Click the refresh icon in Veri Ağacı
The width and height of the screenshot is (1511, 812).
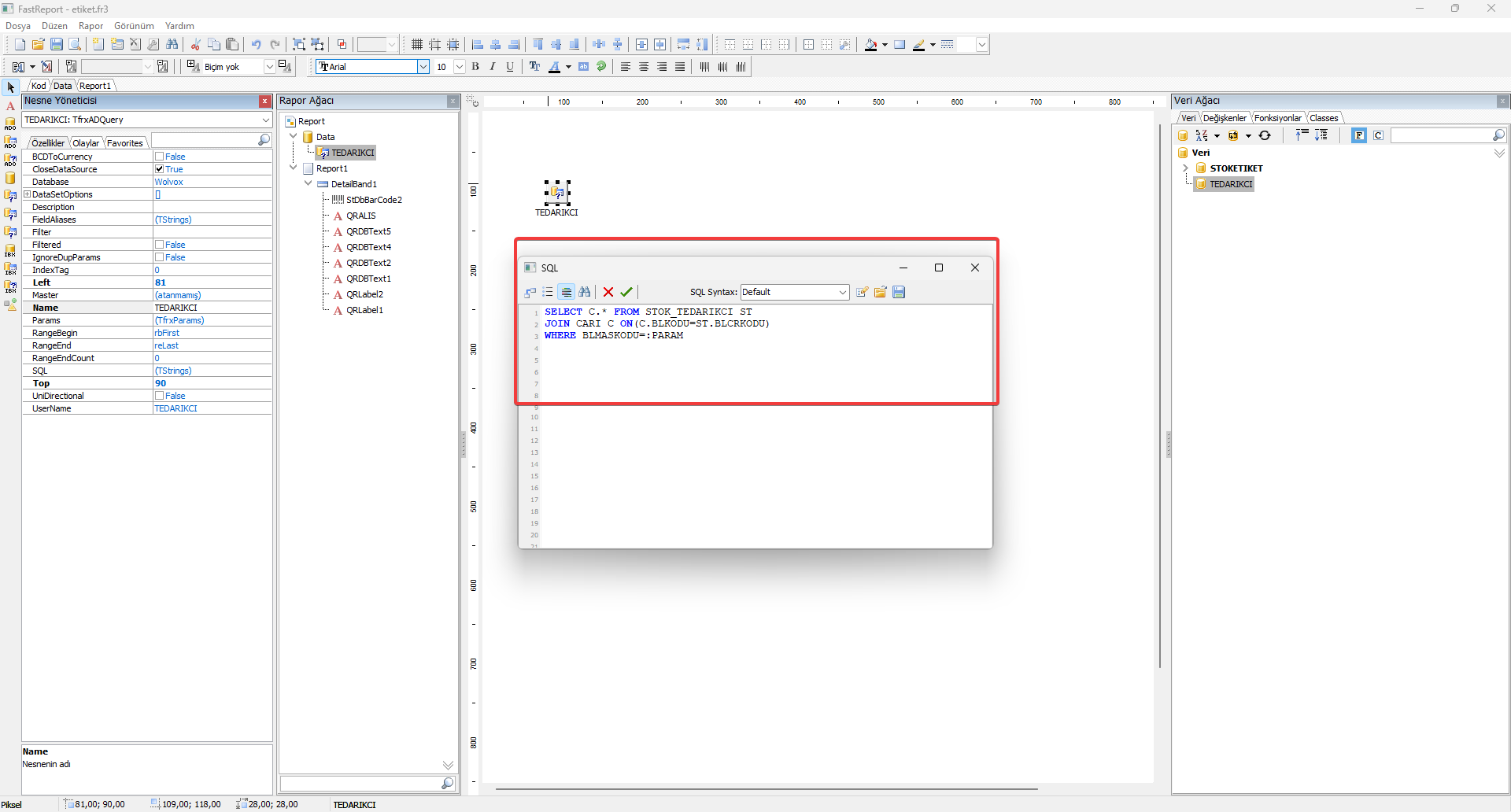pyautogui.click(x=1265, y=135)
